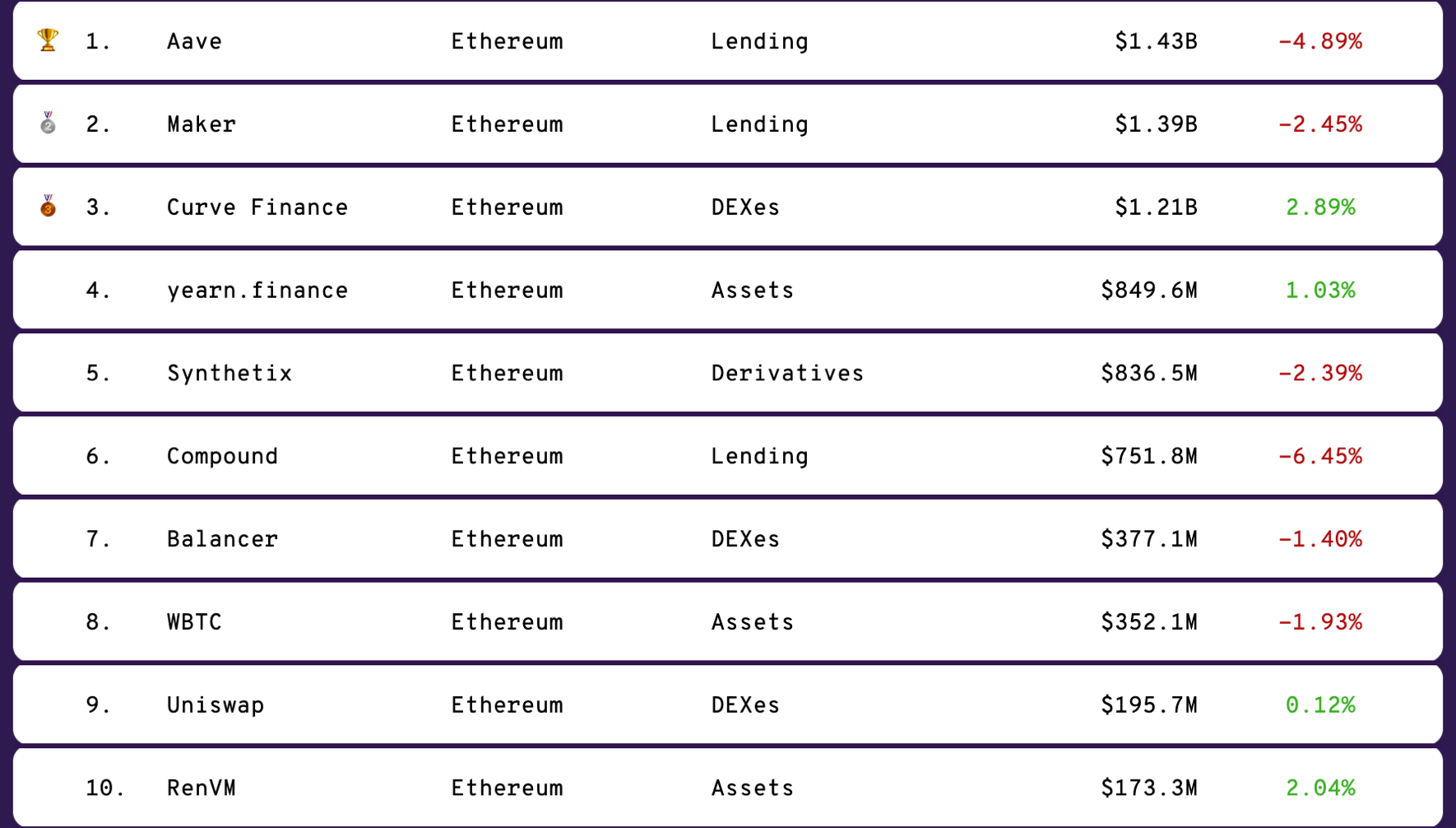Click Curve Finance's 2.89% daily change
The image size is (1456, 828).
coord(1320,207)
